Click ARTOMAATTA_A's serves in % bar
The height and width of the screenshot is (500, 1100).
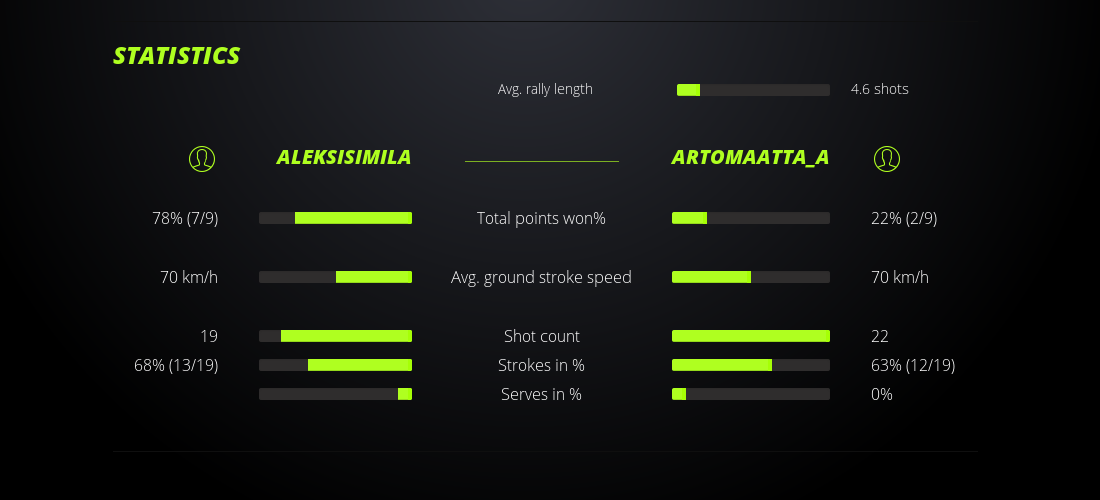pyautogui.click(x=750, y=394)
